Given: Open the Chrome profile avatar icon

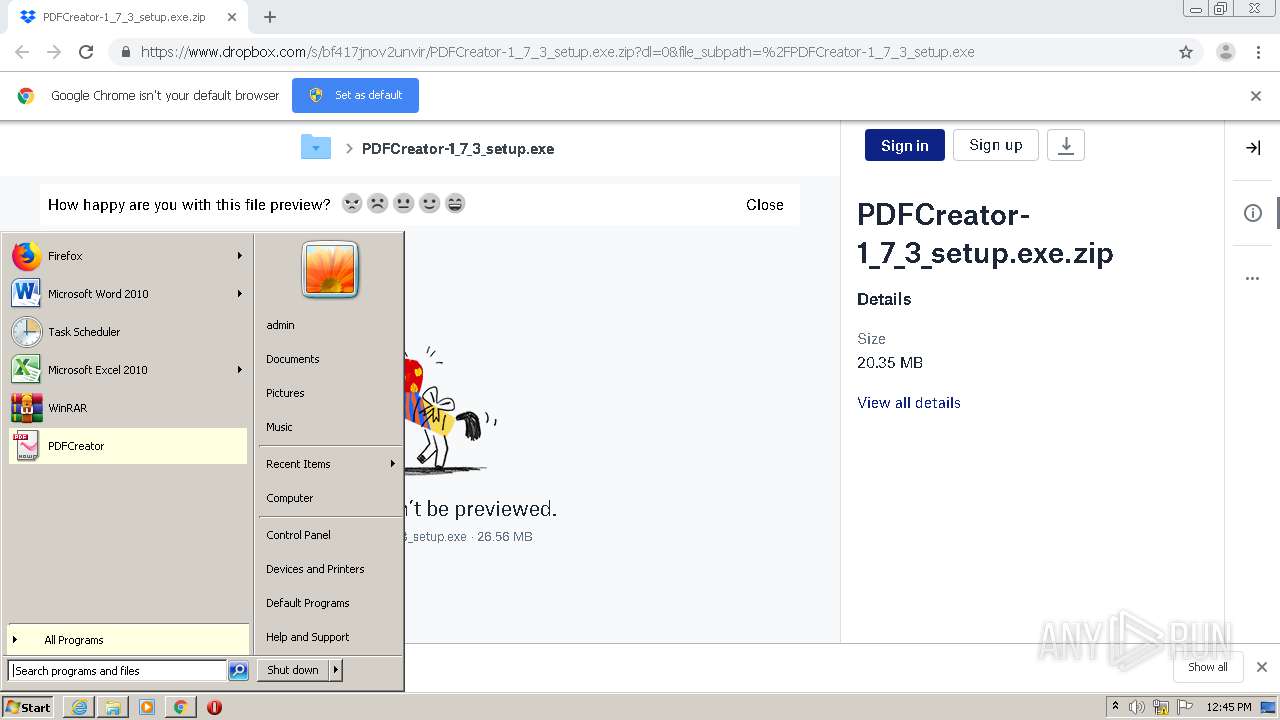Looking at the screenshot, I should (1225, 52).
